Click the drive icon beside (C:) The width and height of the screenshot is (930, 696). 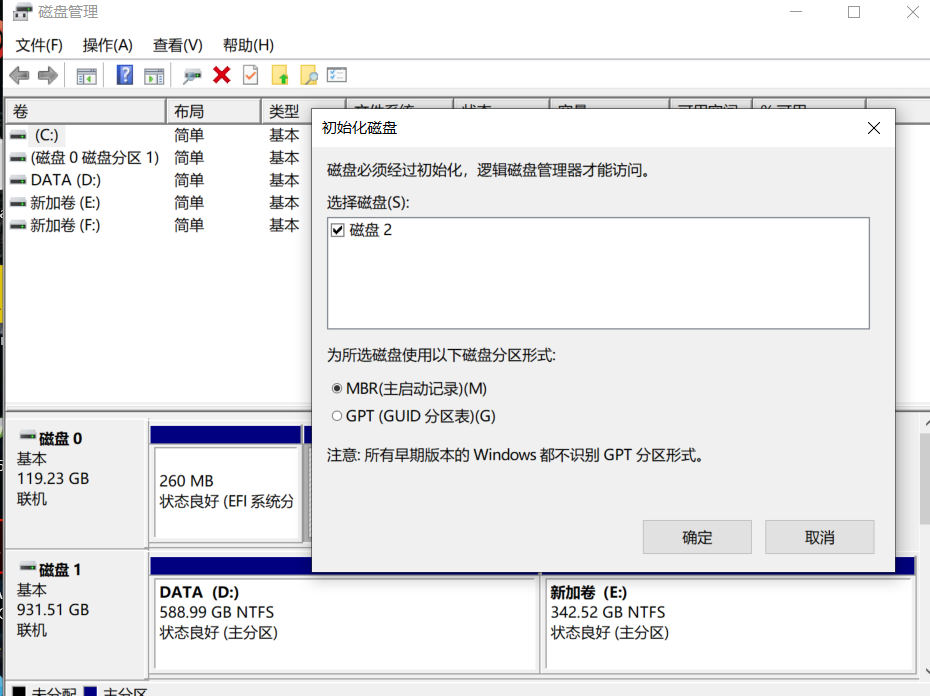[x=18, y=136]
